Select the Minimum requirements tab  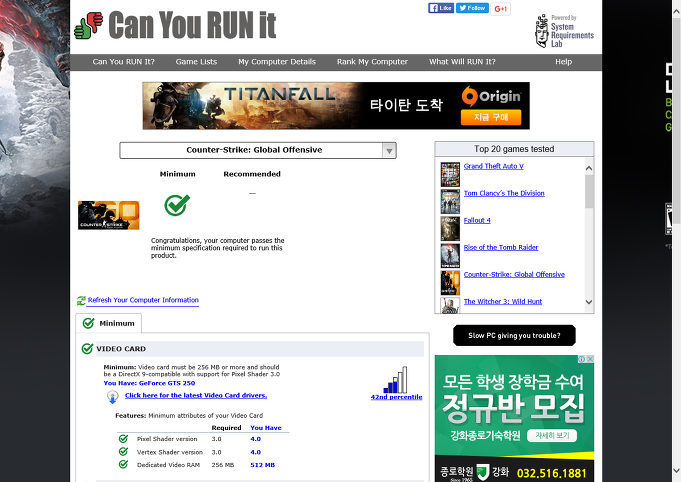[109, 323]
